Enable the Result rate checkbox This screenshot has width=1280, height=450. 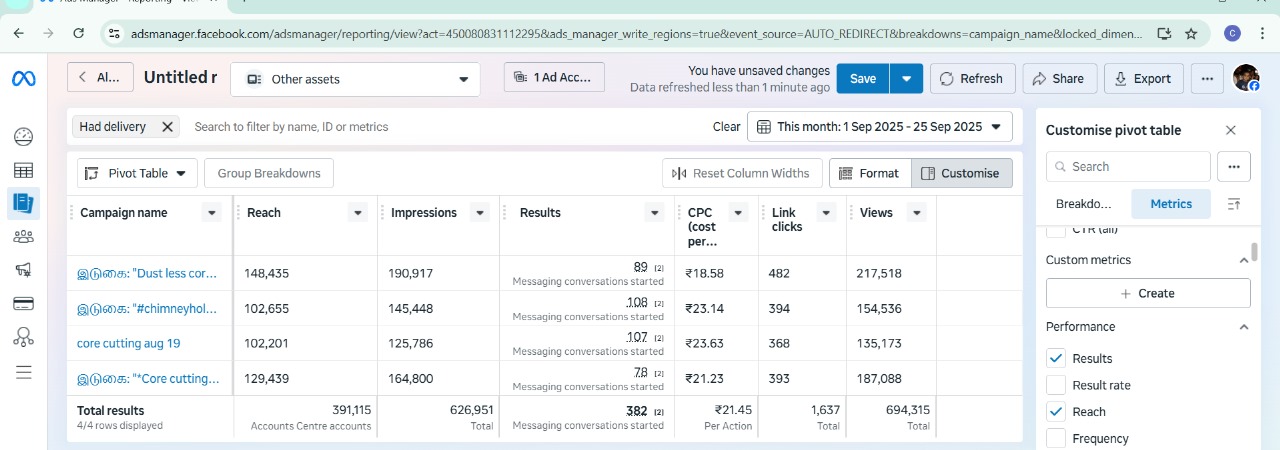[1055, 385]
